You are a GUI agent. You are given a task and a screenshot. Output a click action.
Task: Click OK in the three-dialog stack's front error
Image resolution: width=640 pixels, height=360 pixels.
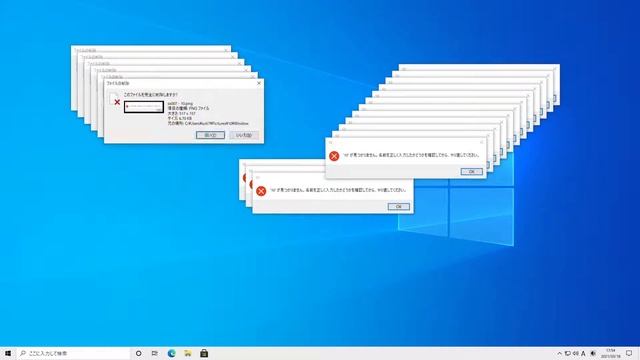tap(398, 207)
